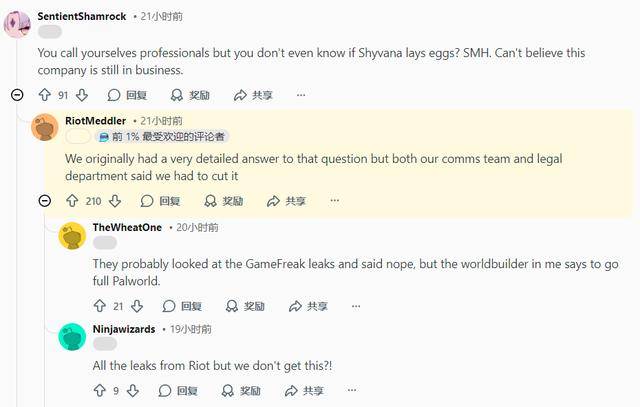Share Ninjawizards' comment

(303, 391)
